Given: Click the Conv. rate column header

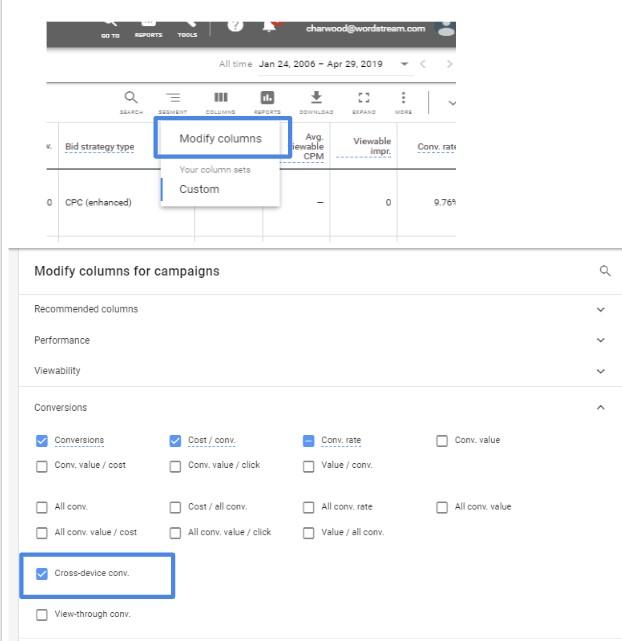Looking at the screenshot, I should (x=436, y=147).
